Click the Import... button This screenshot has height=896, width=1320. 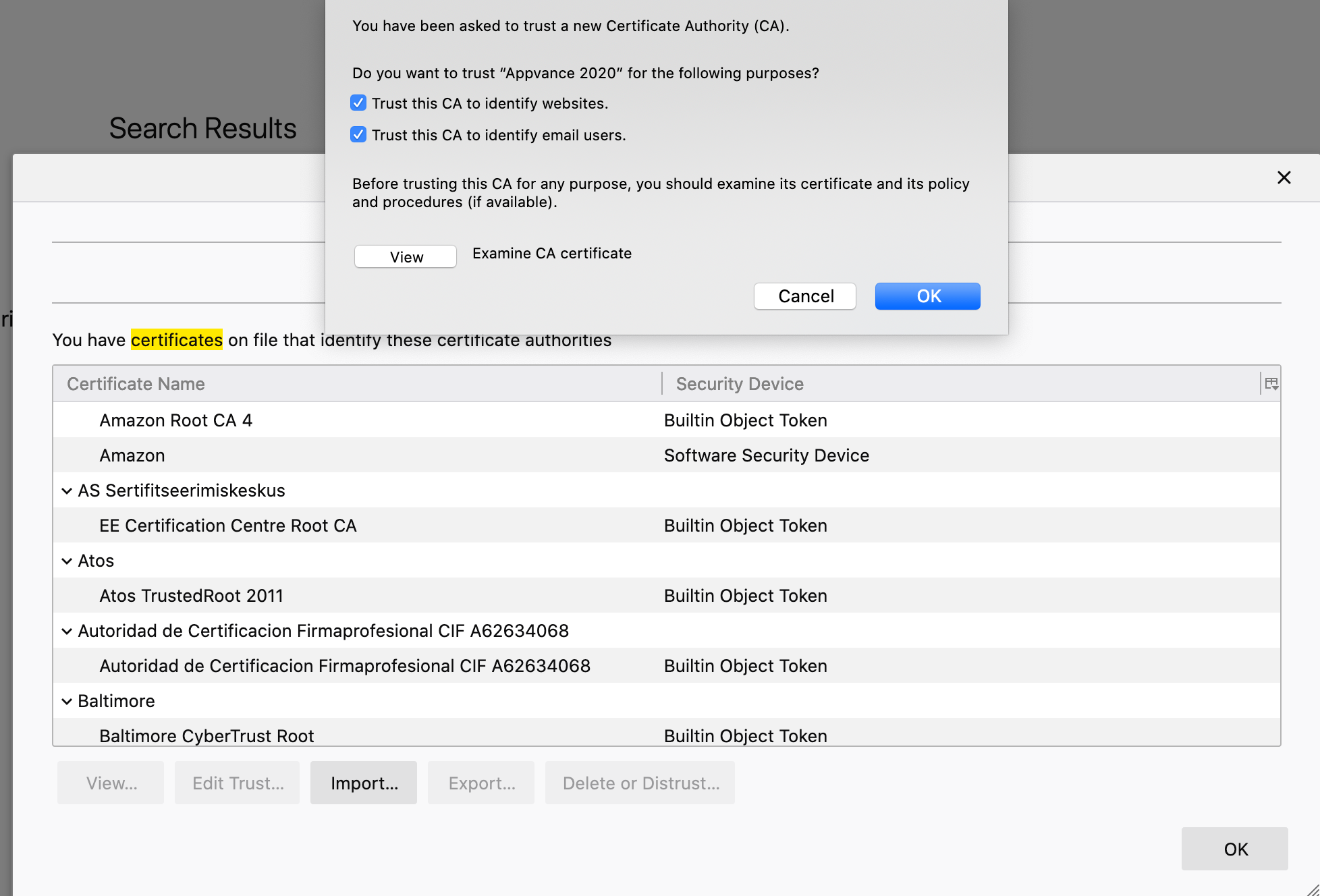(364, 783)
